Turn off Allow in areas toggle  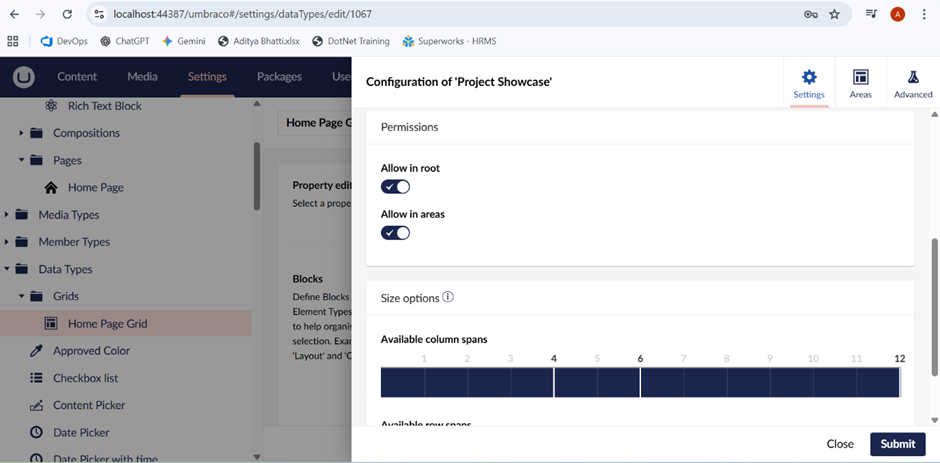pyautogui.click(x=396, y=233)
